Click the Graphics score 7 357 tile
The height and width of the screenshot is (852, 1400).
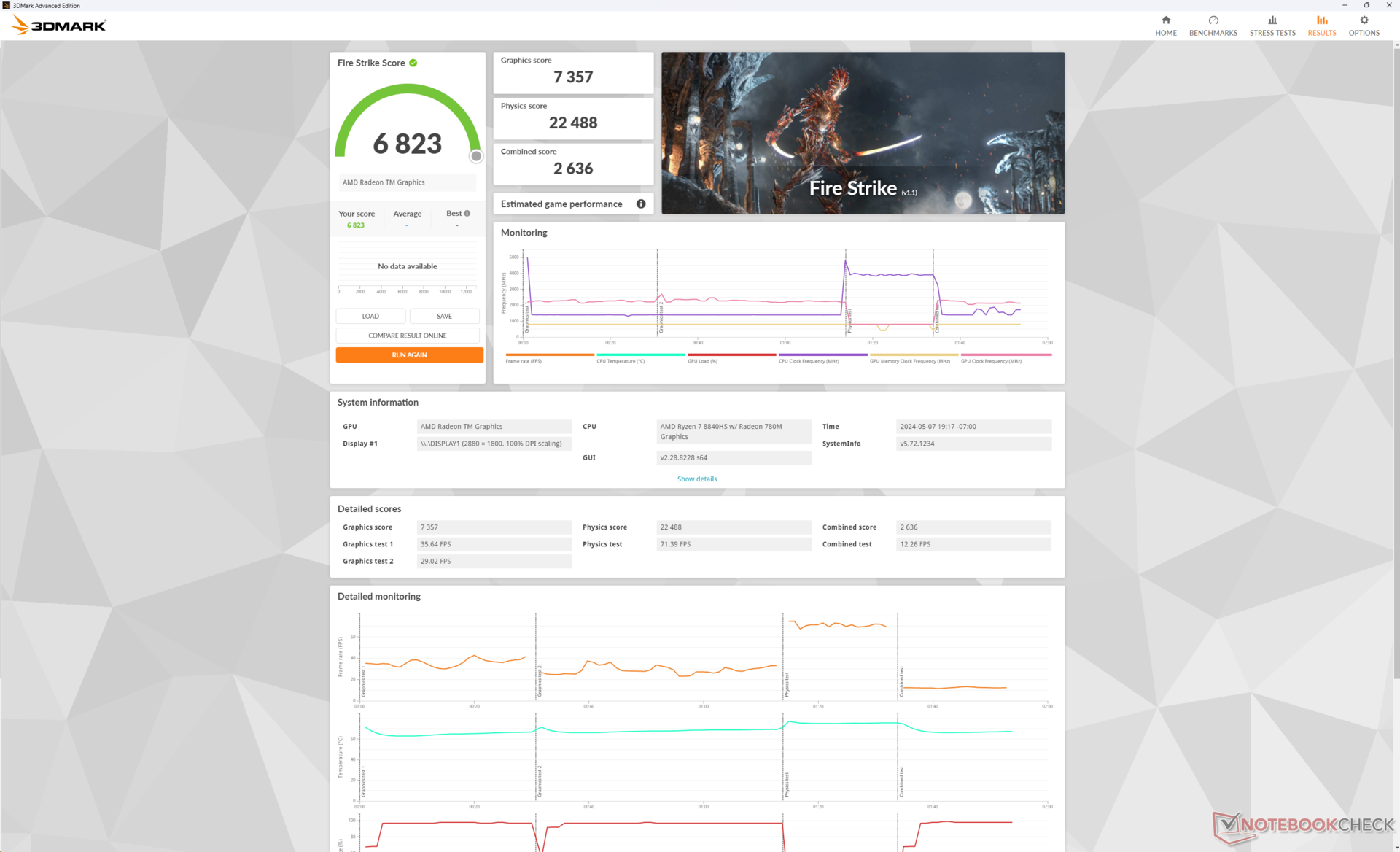(x=573, y=72)
